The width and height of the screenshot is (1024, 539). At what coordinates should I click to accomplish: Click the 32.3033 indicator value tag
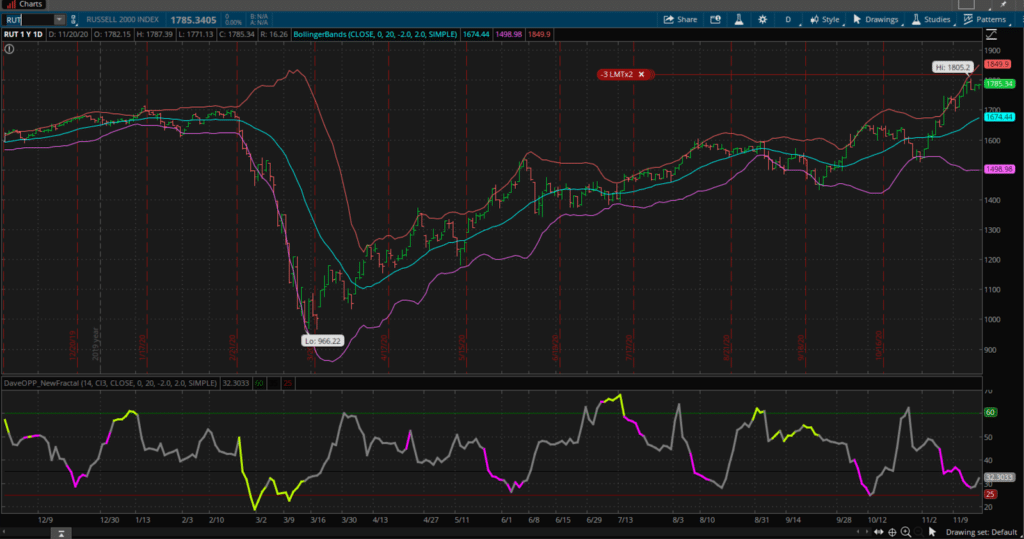pyautogui.click(x=999, y=478)
